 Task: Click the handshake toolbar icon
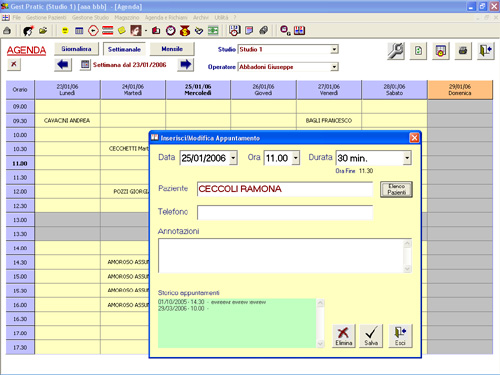(199, 31)
